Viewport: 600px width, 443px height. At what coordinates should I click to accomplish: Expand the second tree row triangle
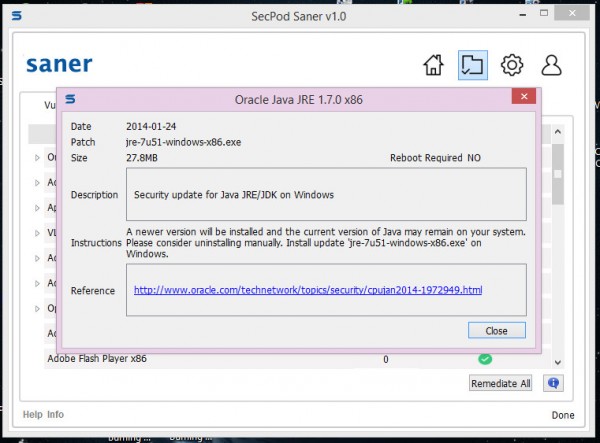(37, 183)
